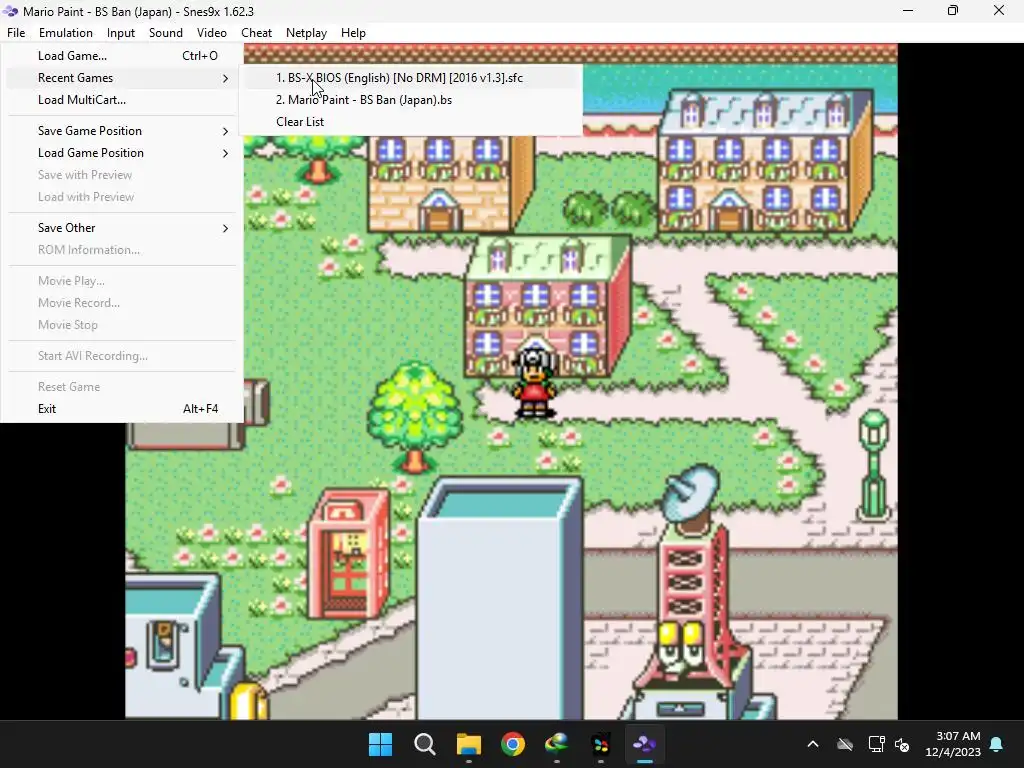
Task: Maximize or restore the Snes9x window
Action: [953, 11]
